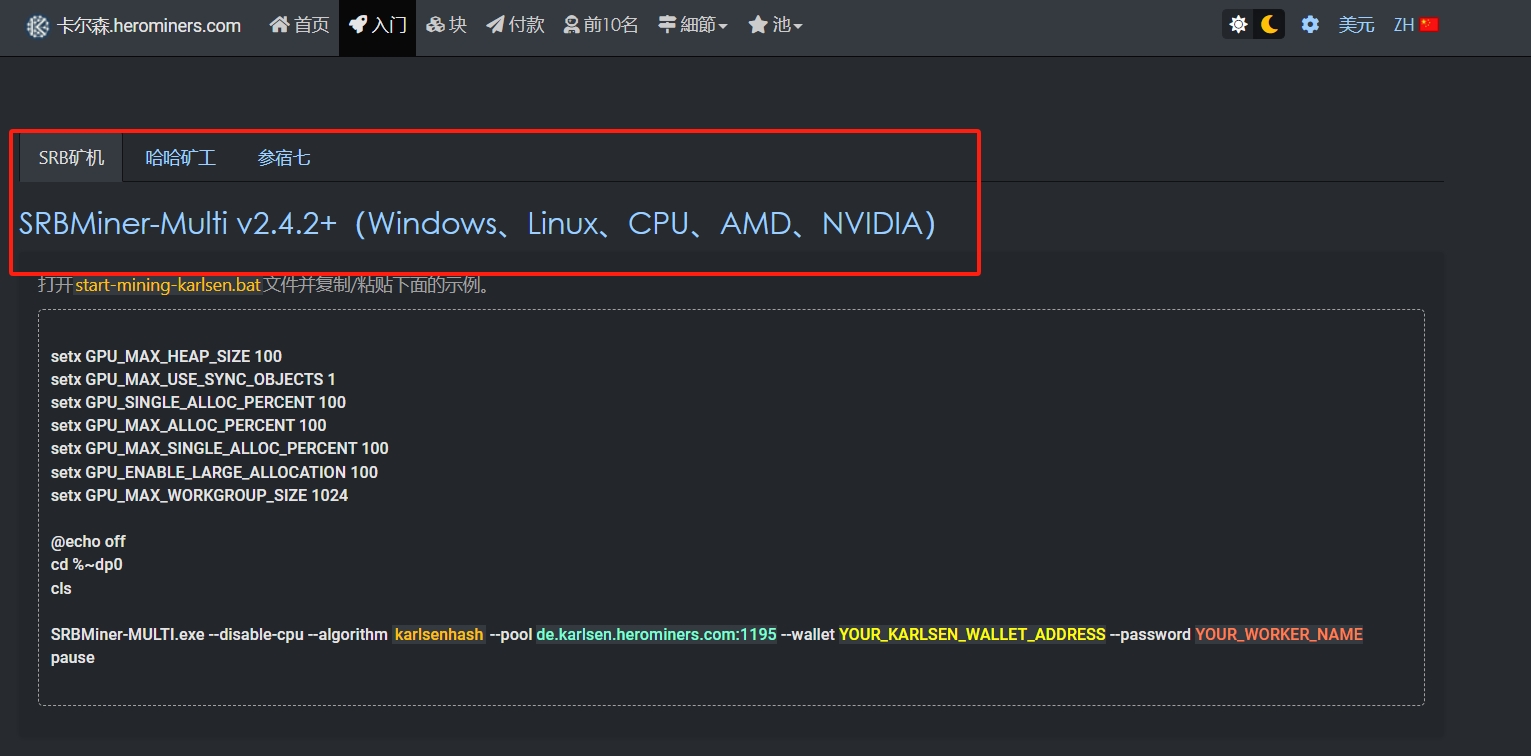Click the YOUR_WORKER_NAME placeholder

pyautogui.click(x=1279, y=635)
